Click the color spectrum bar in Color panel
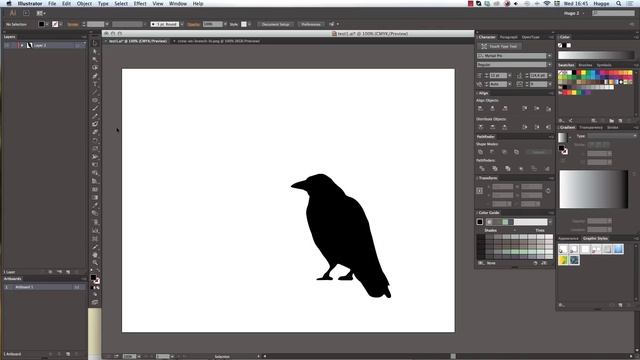The image size is (640, 360). 596,55
